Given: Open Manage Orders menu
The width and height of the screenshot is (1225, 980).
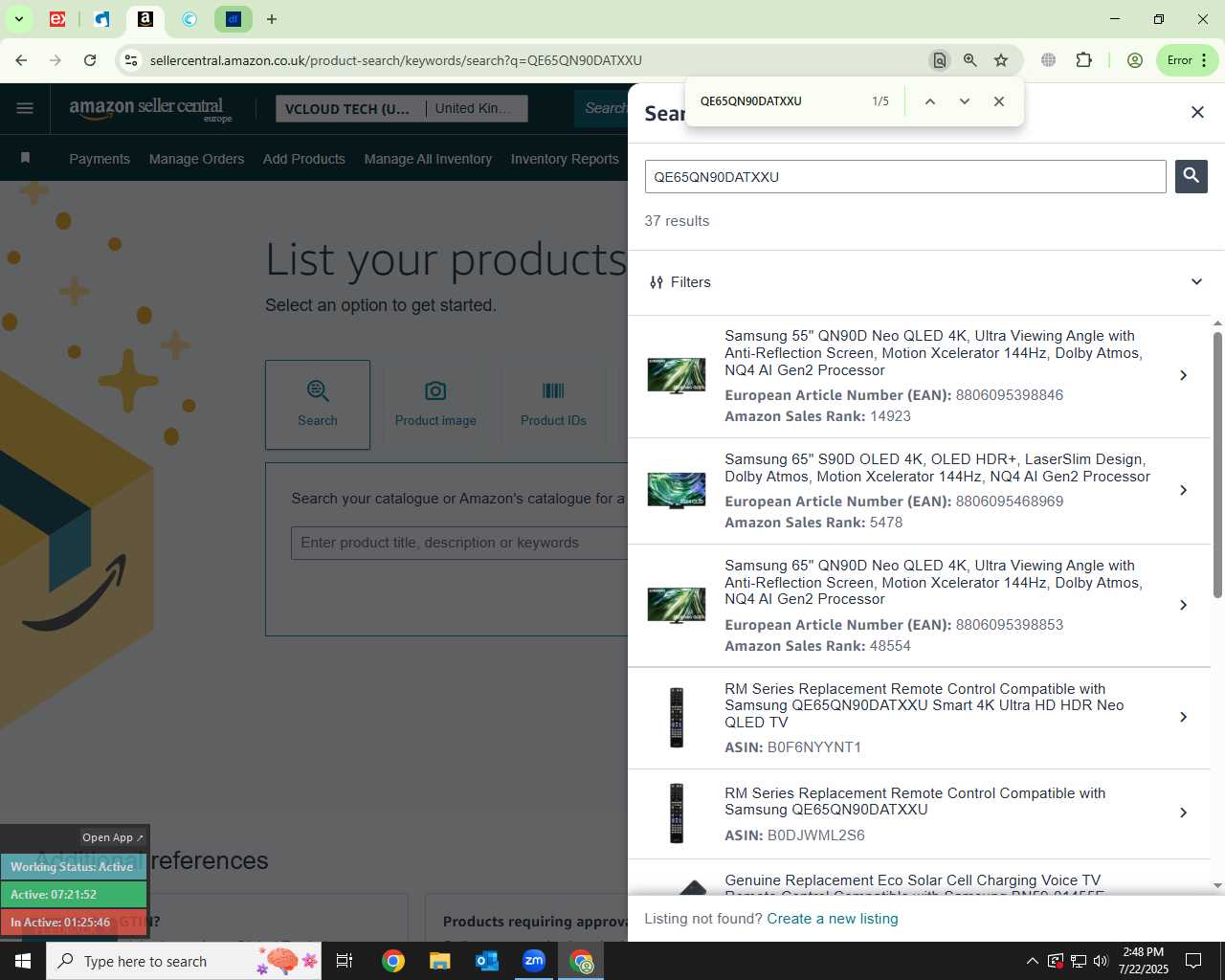Looking at the screenshot, I should 196,159.
